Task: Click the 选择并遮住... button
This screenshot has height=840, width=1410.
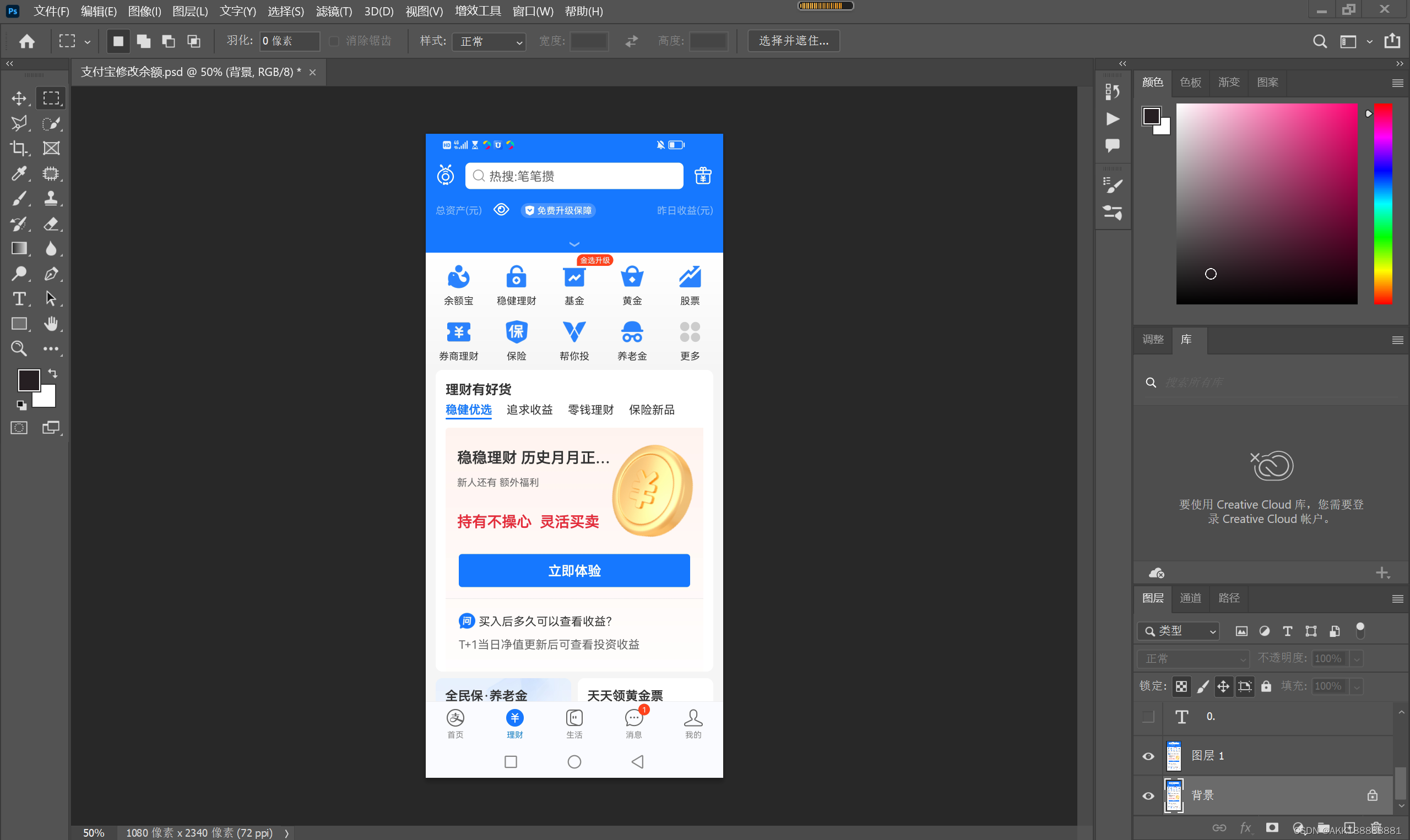Action: pos(793,41)
